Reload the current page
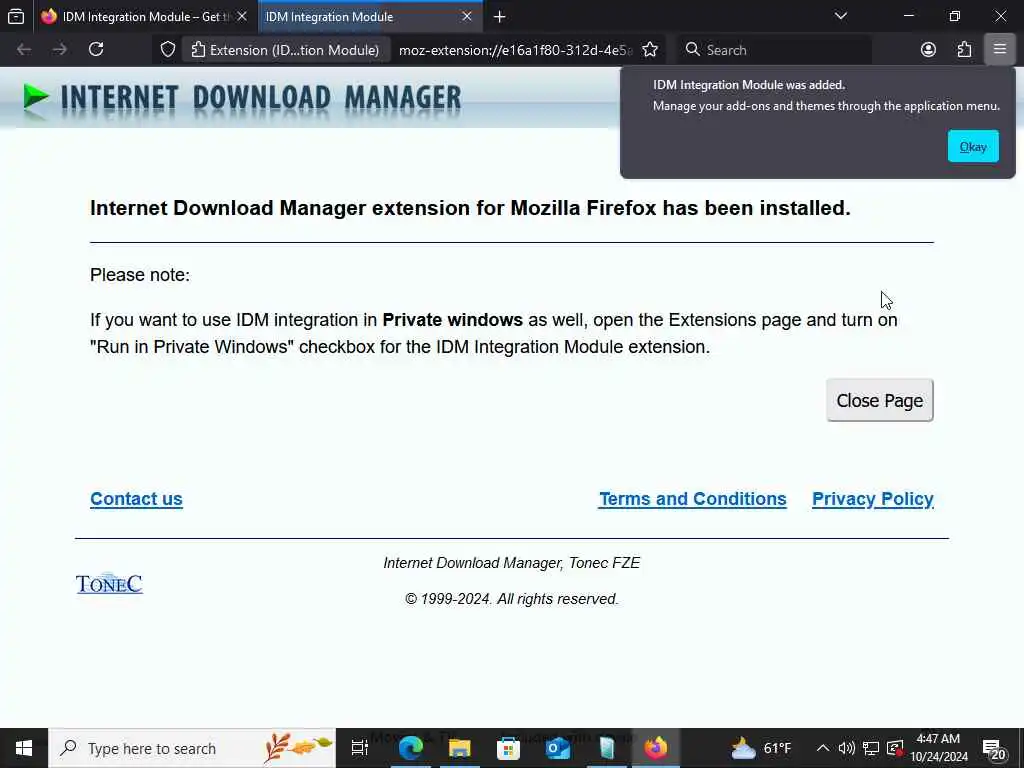 (96, 50)
